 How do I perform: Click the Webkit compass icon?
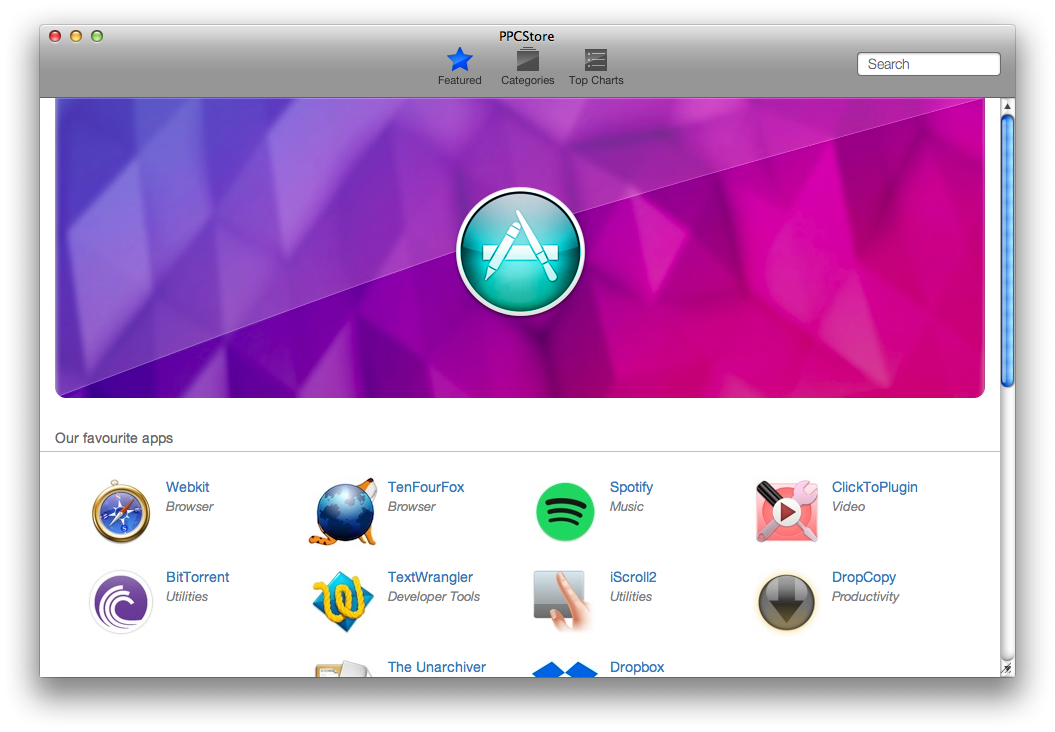tap(120, 511)
